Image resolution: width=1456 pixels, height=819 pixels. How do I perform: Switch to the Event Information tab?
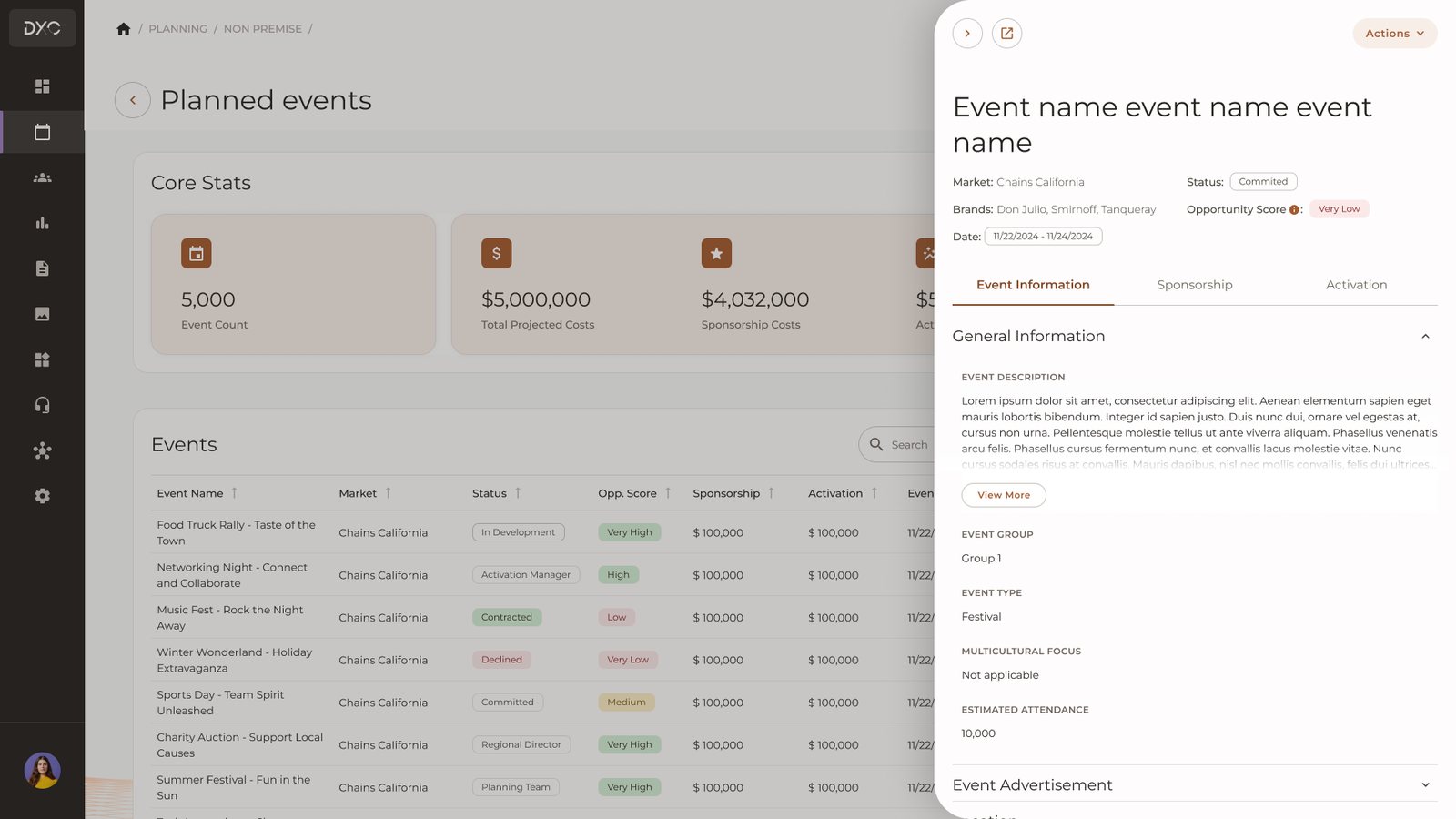[1033, 285]
